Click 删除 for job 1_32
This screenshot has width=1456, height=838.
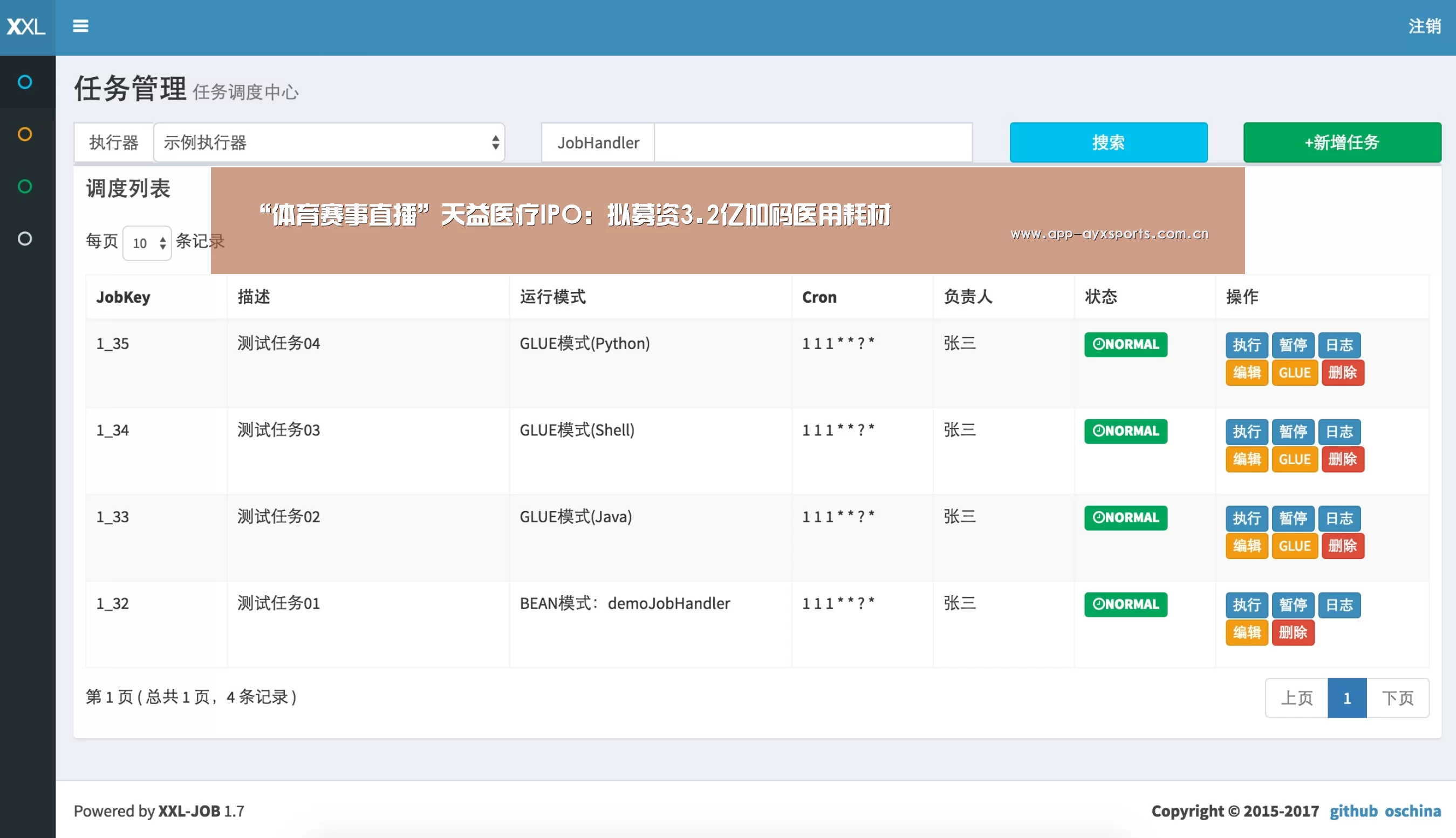pyautogui.click(x=1293, y=632)
